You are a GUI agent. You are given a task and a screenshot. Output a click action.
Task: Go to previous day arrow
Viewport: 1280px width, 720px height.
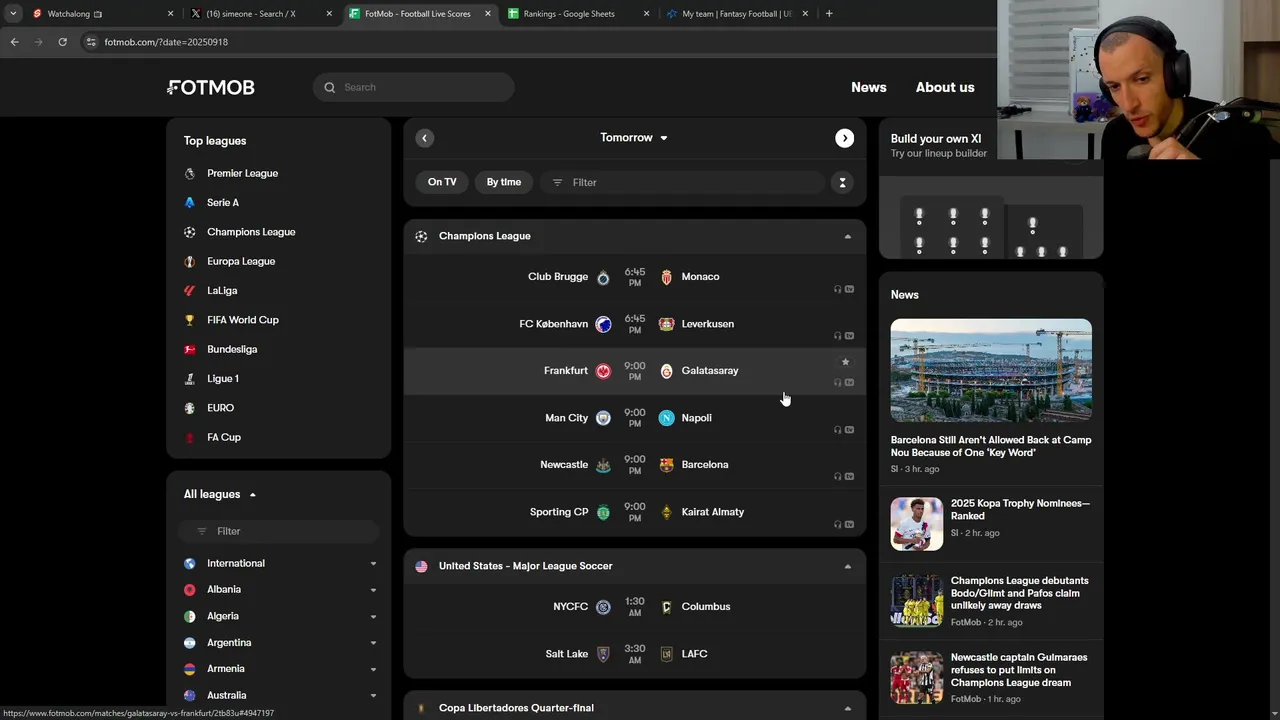(424, 138)
